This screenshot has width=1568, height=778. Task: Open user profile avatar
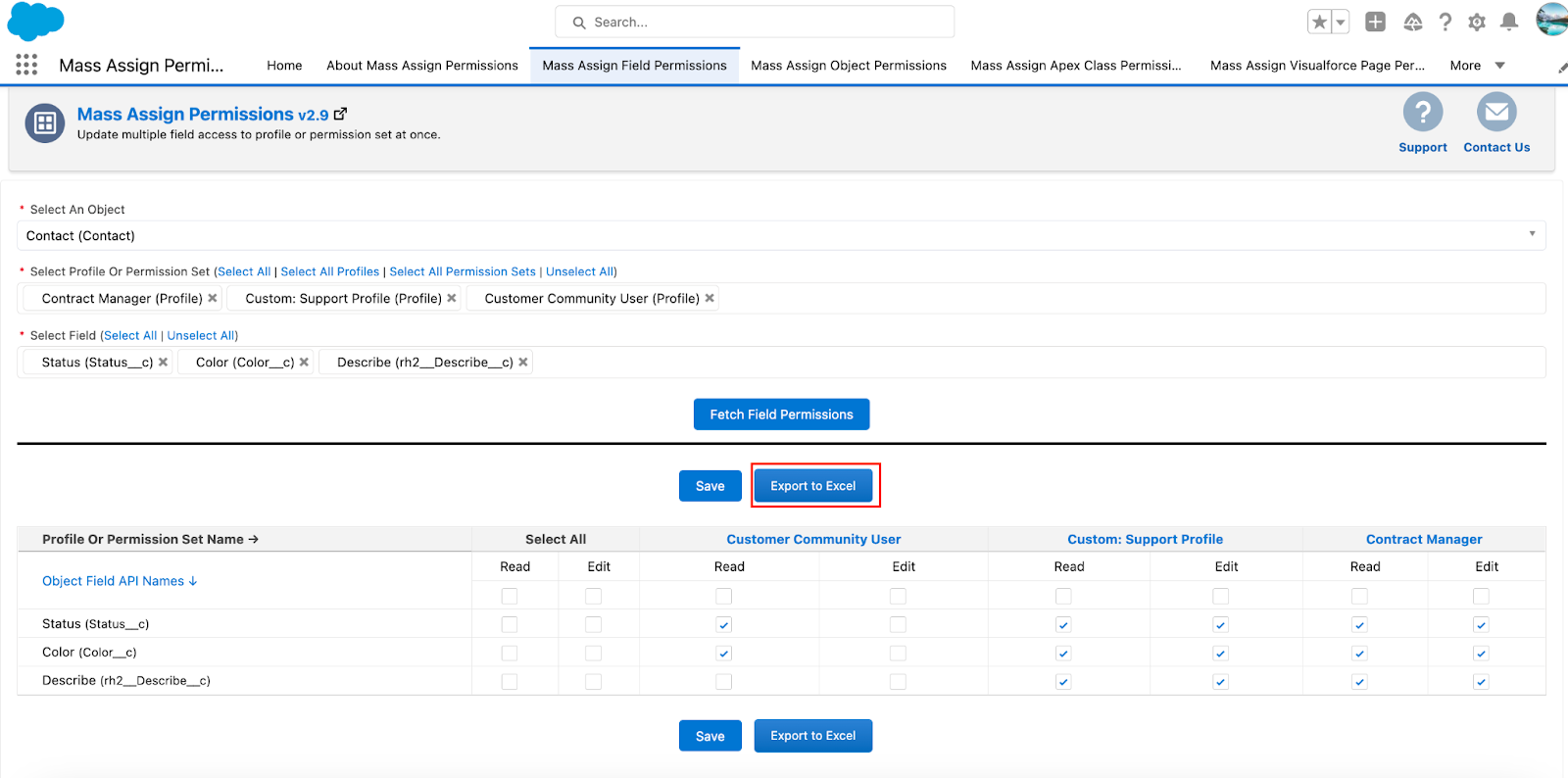coord(1552,19)
